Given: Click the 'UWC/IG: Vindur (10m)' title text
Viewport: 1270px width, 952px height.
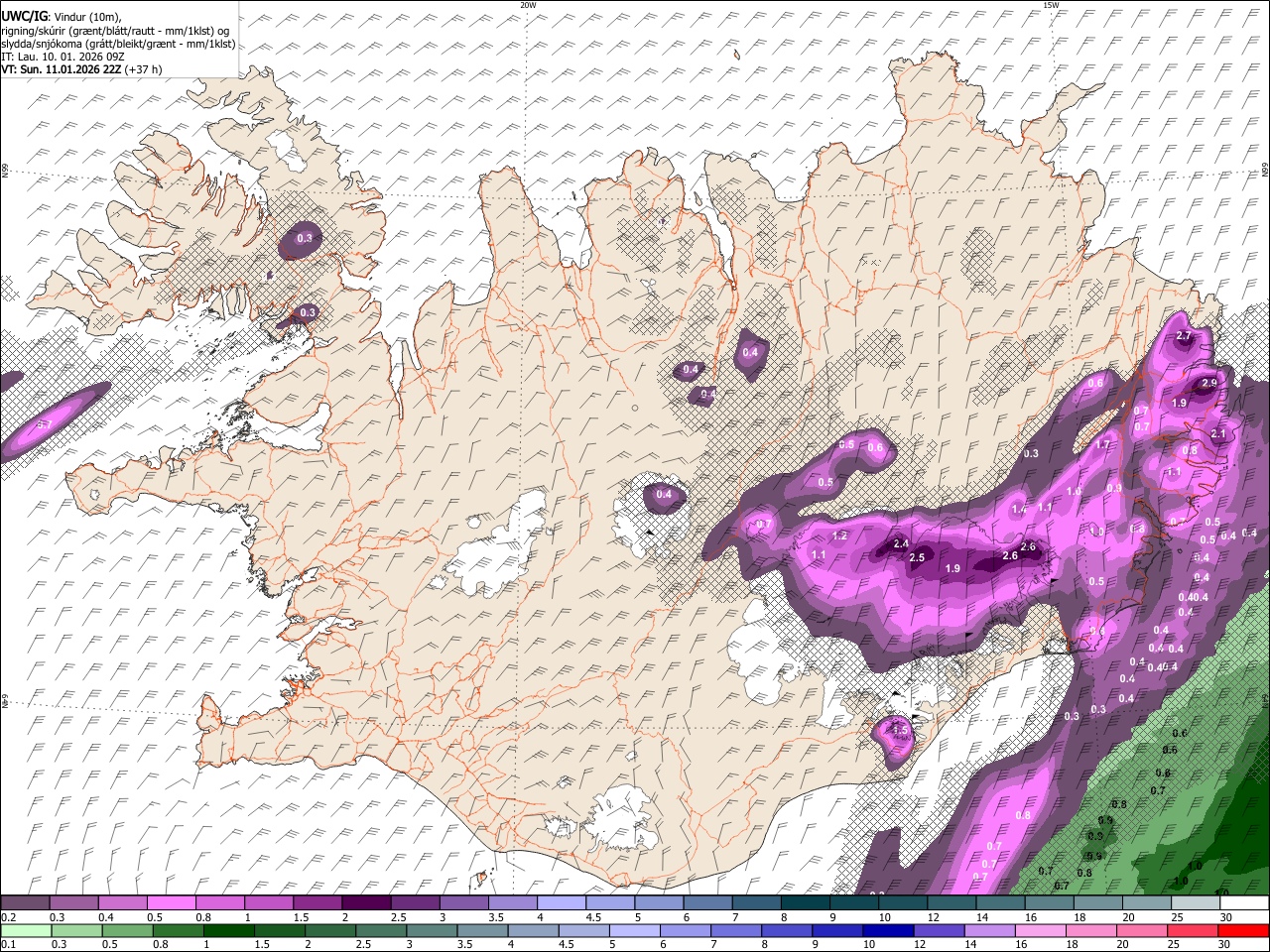Looking at the screenshot, I should (x=61, y=16).
